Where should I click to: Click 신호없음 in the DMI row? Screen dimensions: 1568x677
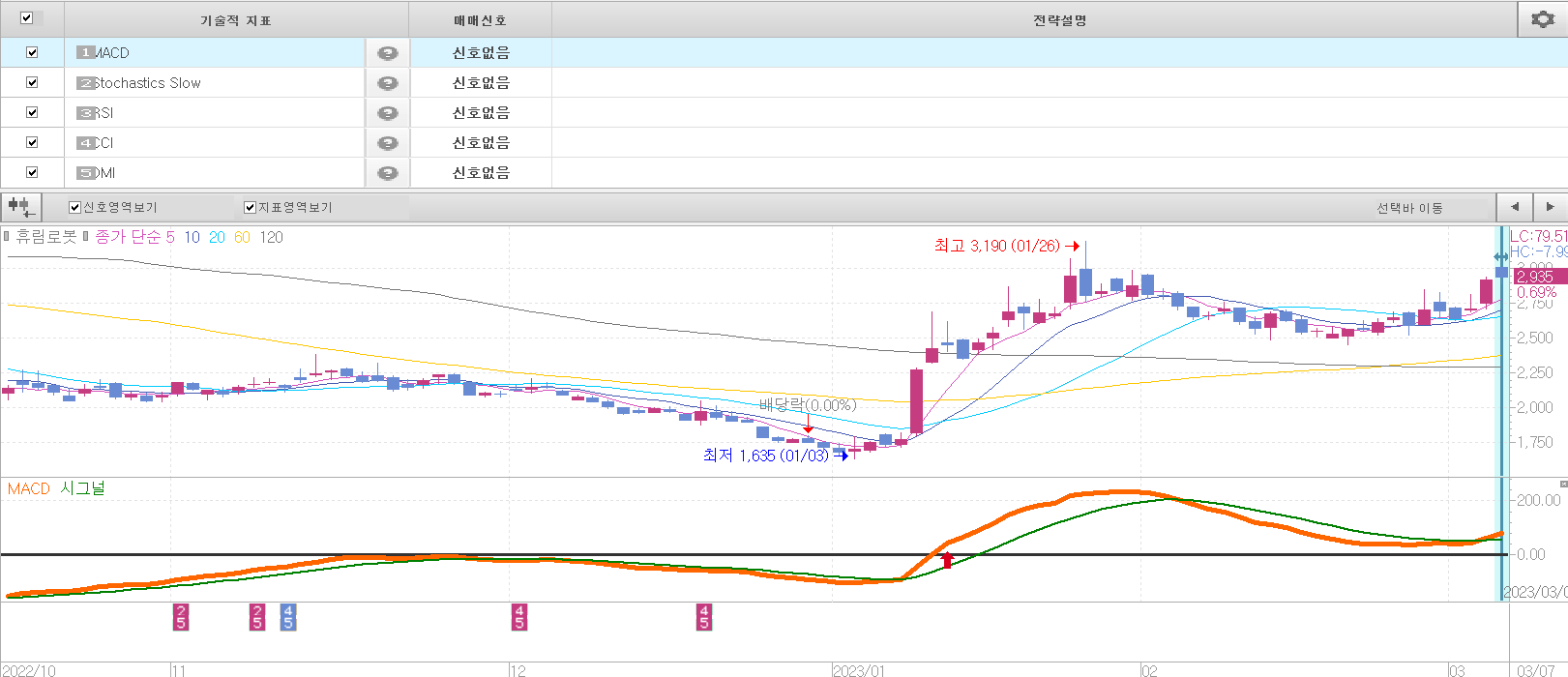tap(481, 173)
